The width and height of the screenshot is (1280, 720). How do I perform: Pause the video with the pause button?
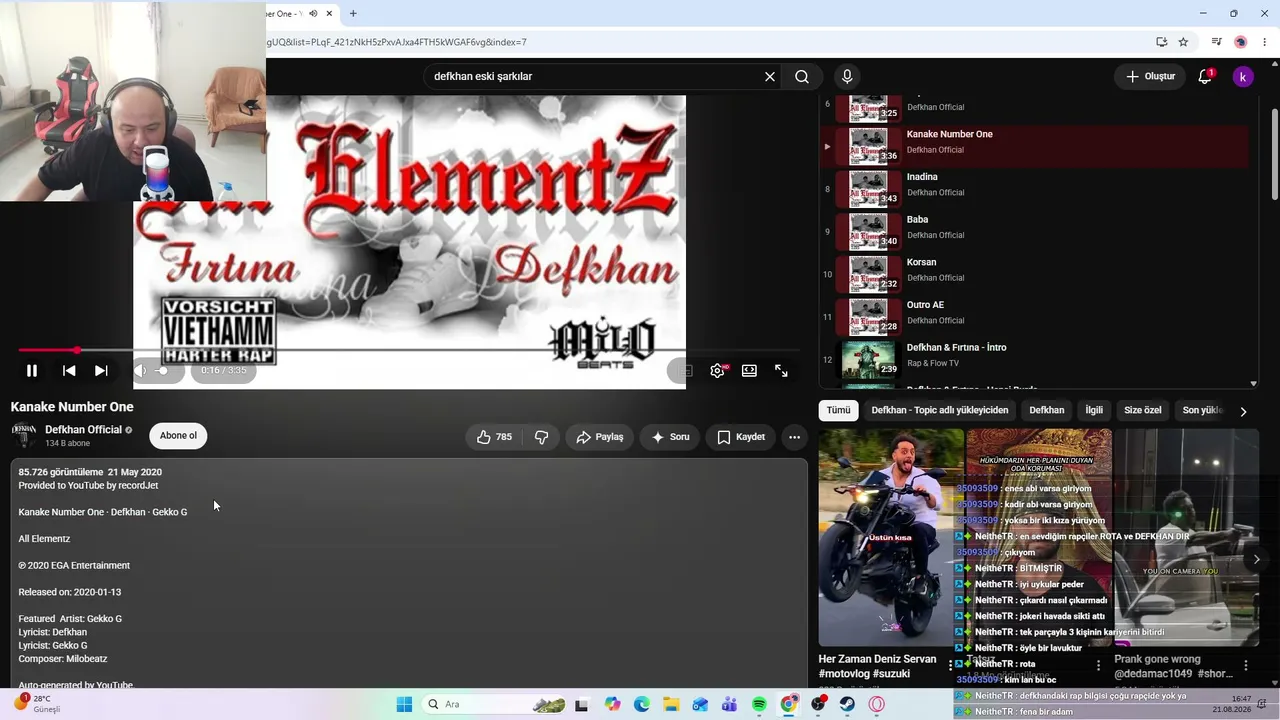(32, 371)
